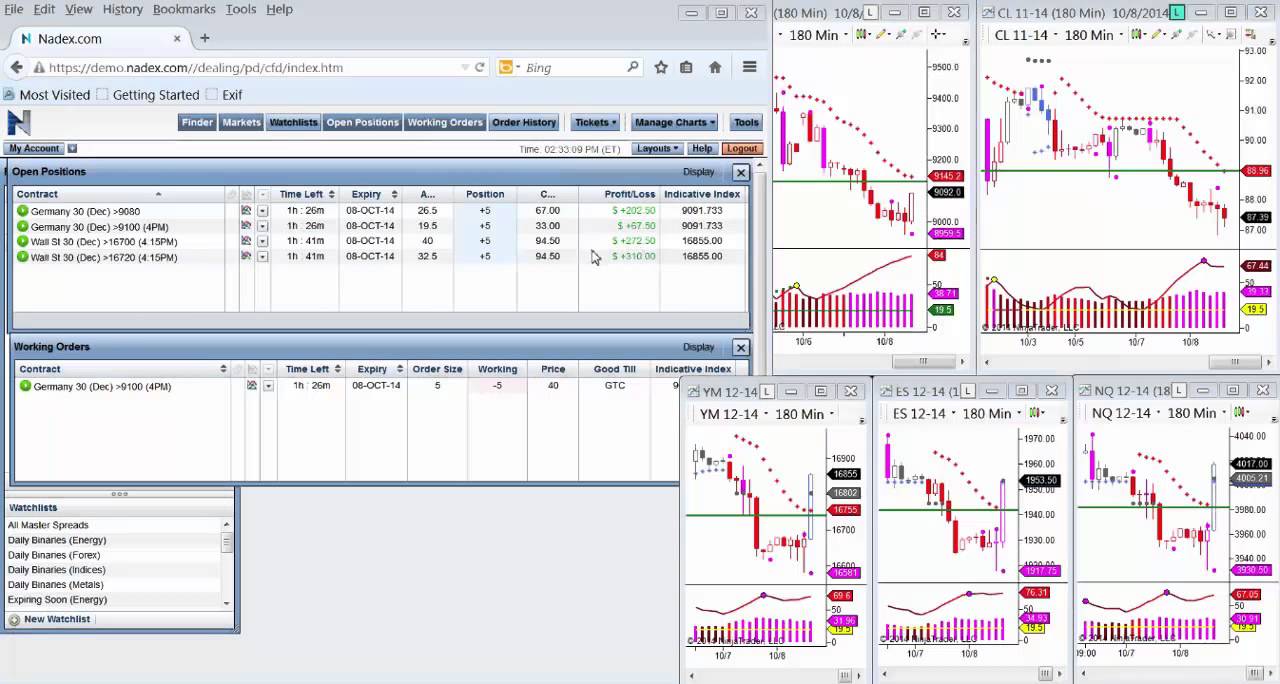Open chart icon for Wall St 30 >16700 row
Viewport: 1280px width, 684px height.
point(246,241)
